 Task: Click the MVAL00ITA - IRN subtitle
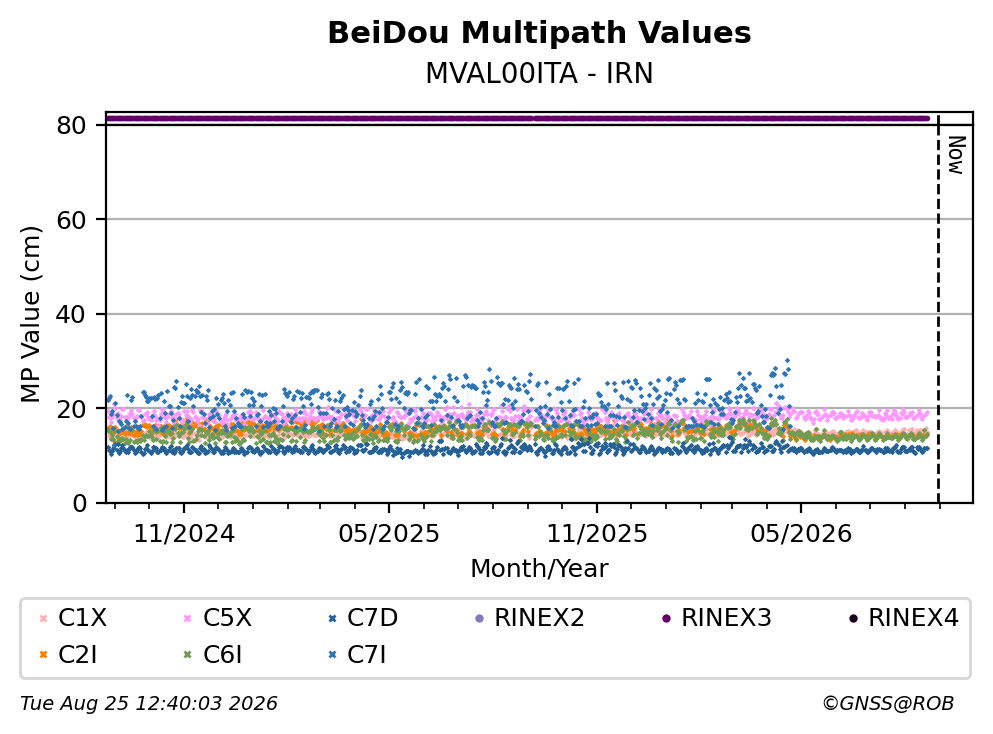pyautogui.click(x=539, y=73)
